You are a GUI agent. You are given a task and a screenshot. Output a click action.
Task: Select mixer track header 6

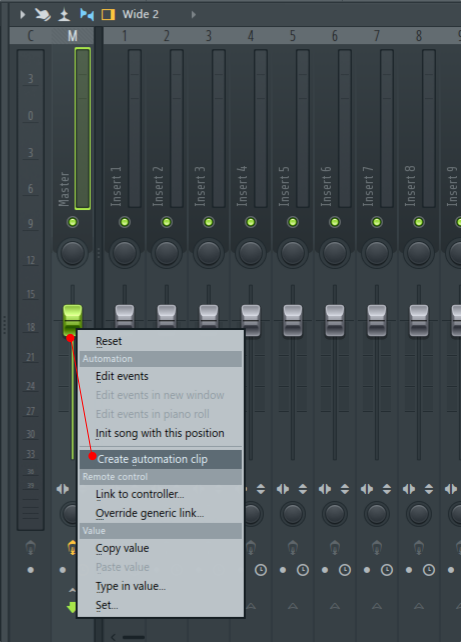click(x=334, y=36)
